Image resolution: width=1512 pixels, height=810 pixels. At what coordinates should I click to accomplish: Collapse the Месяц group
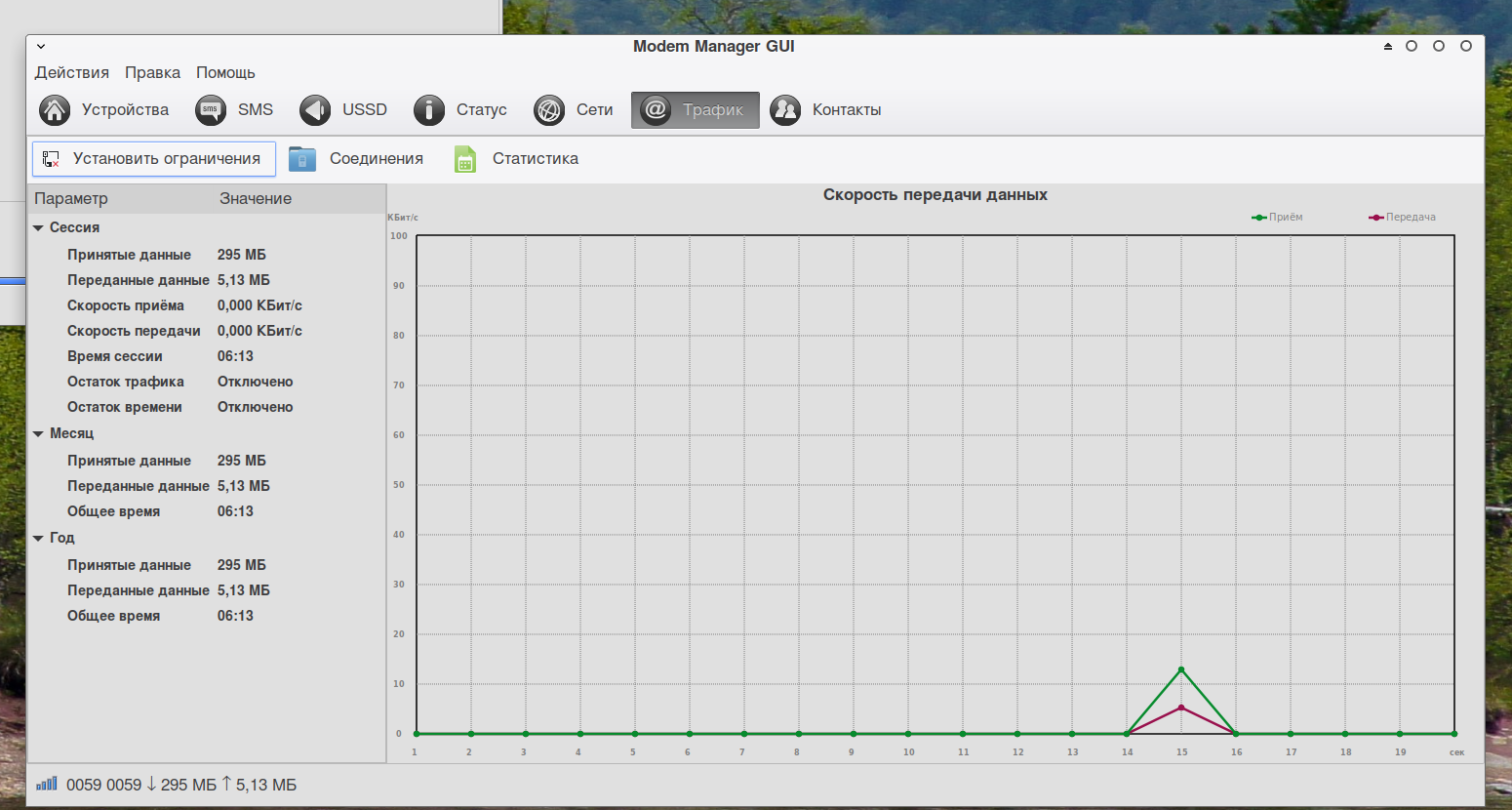click(39, 433)
